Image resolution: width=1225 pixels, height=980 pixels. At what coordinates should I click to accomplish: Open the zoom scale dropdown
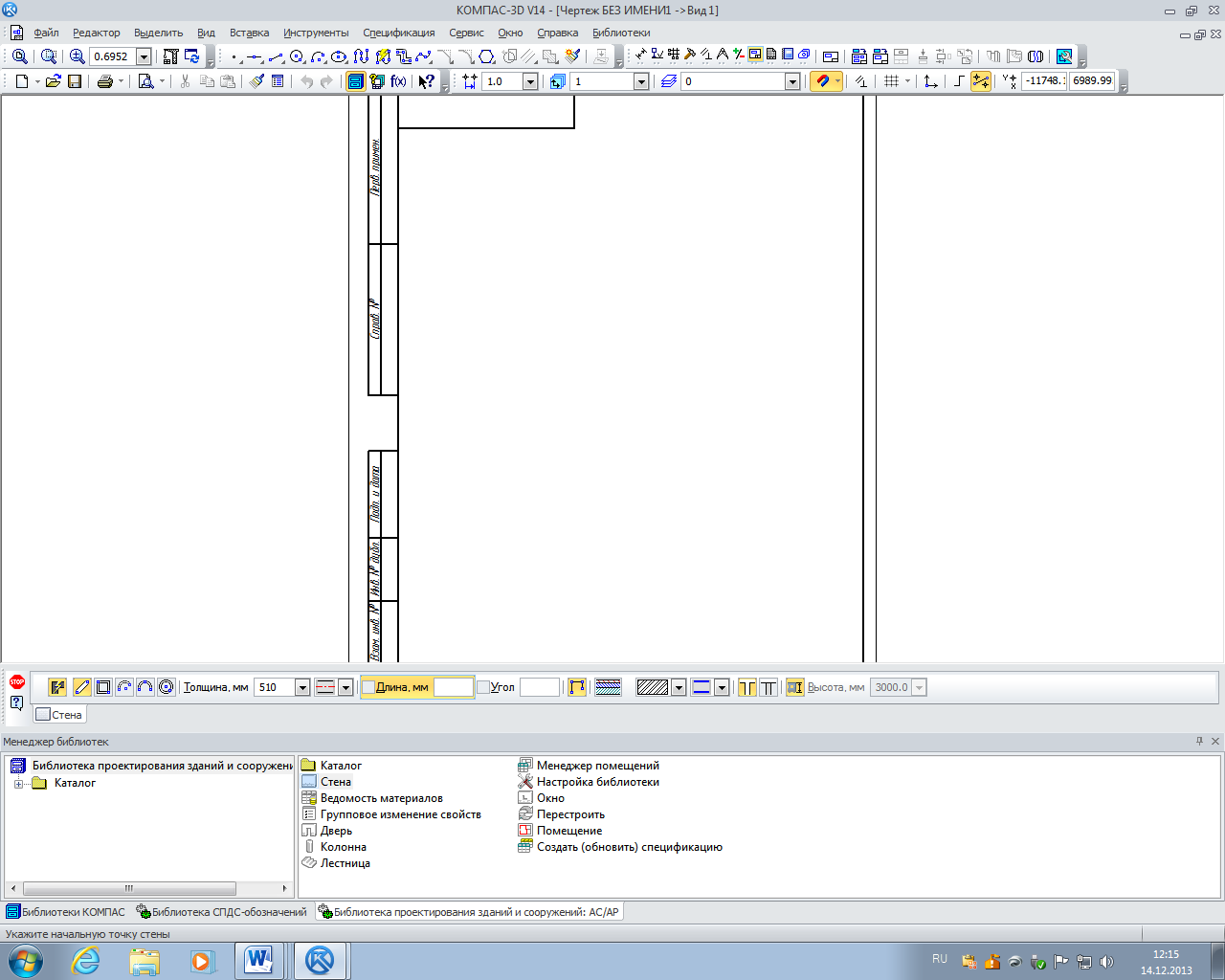click(x=144, y=56)
